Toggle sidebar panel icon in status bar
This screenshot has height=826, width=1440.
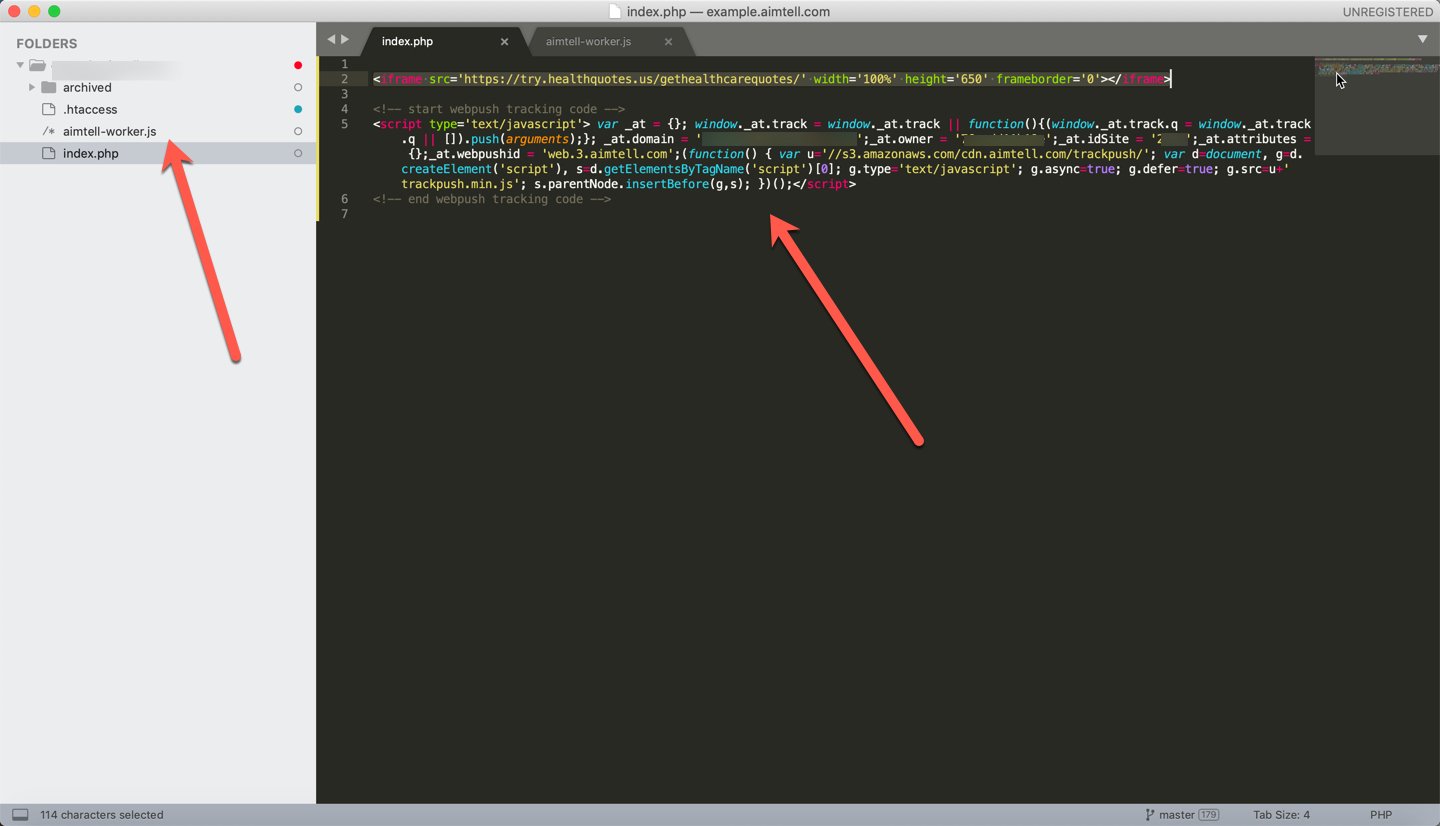[x=20, y=815]
